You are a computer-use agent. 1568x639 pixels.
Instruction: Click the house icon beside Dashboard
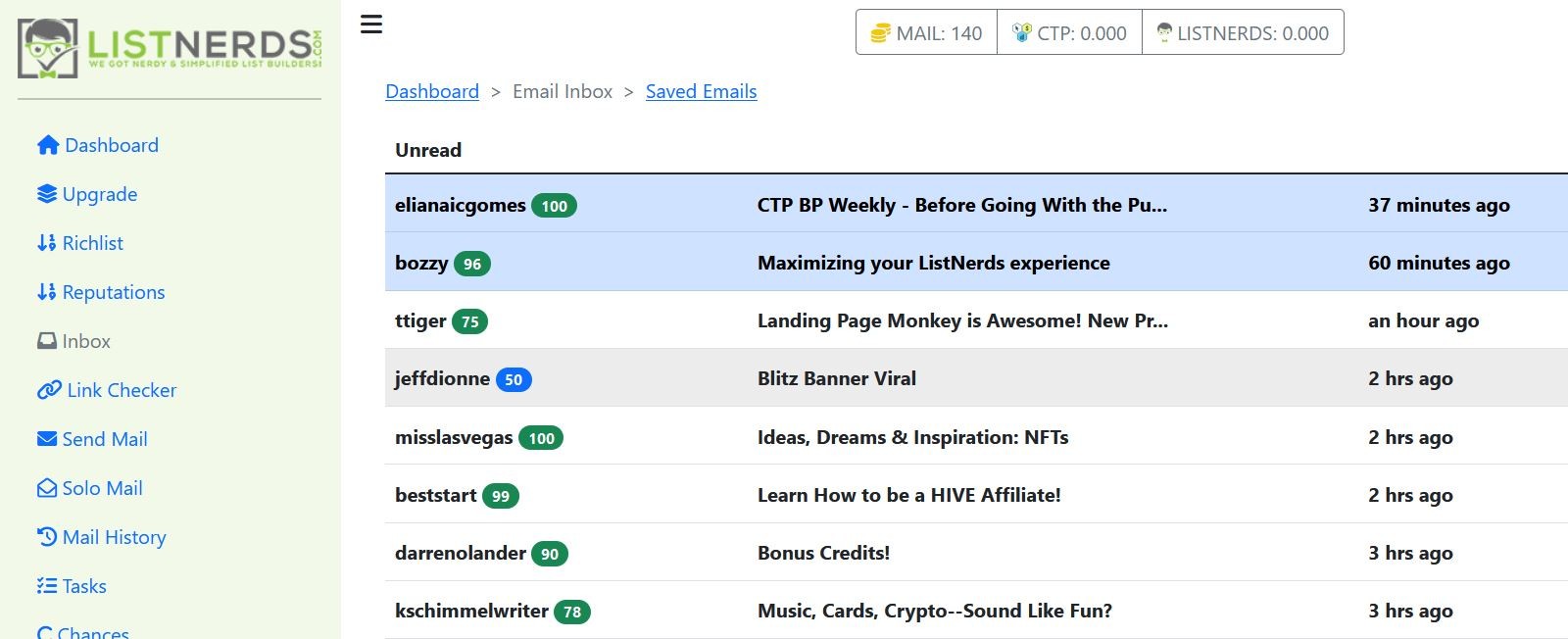[x=48, y=145]
